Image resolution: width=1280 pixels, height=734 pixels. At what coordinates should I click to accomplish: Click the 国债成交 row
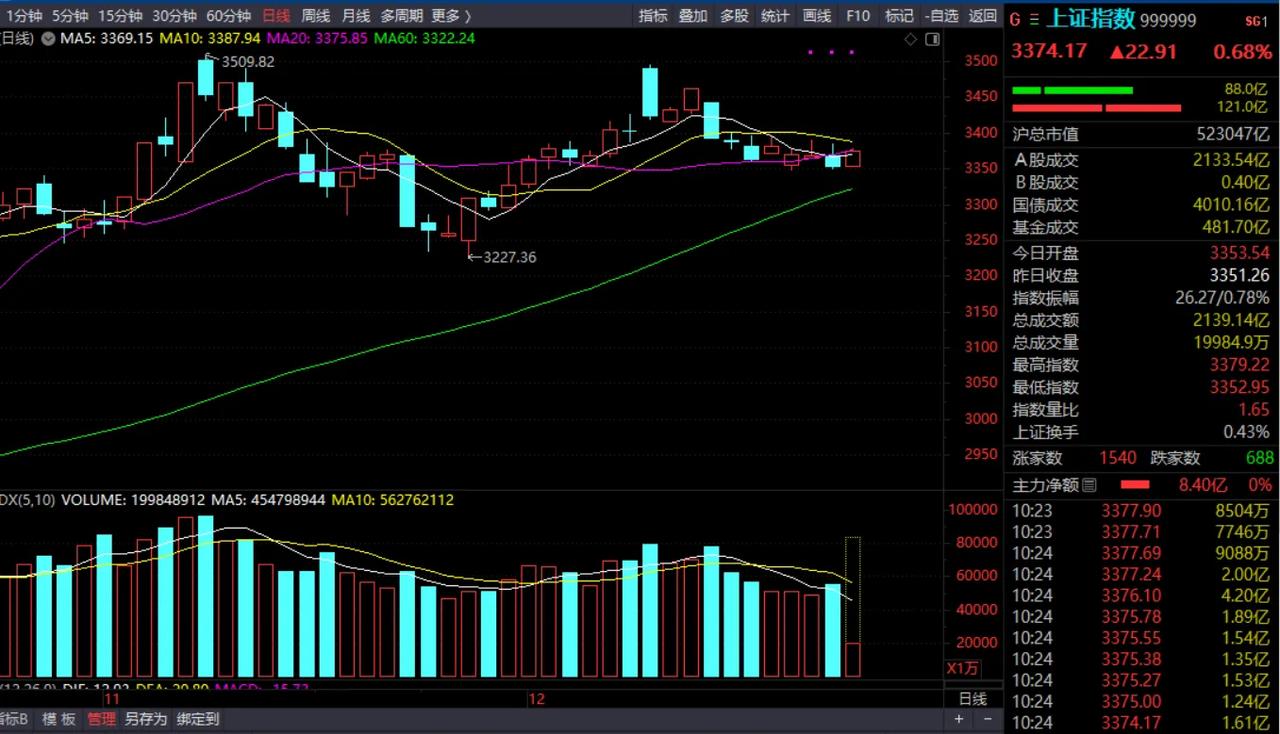coord(1141,205)
